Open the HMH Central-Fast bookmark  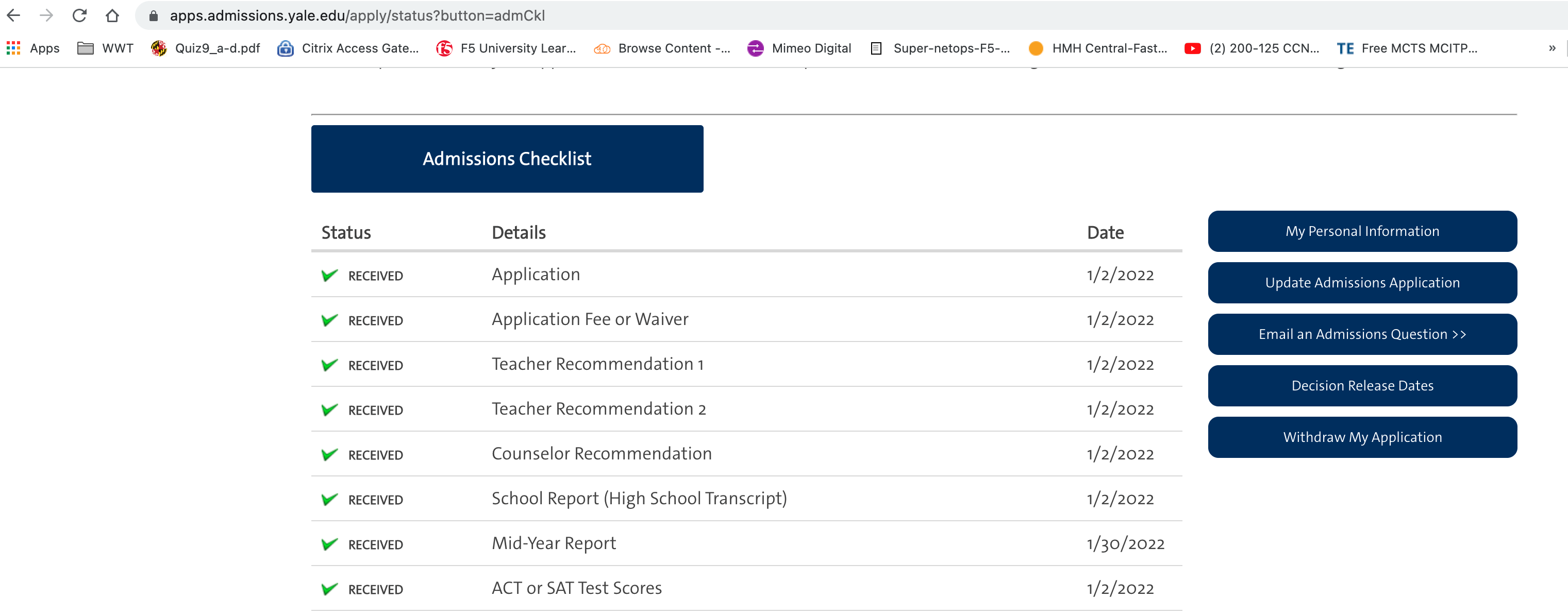click(1097, 48)
